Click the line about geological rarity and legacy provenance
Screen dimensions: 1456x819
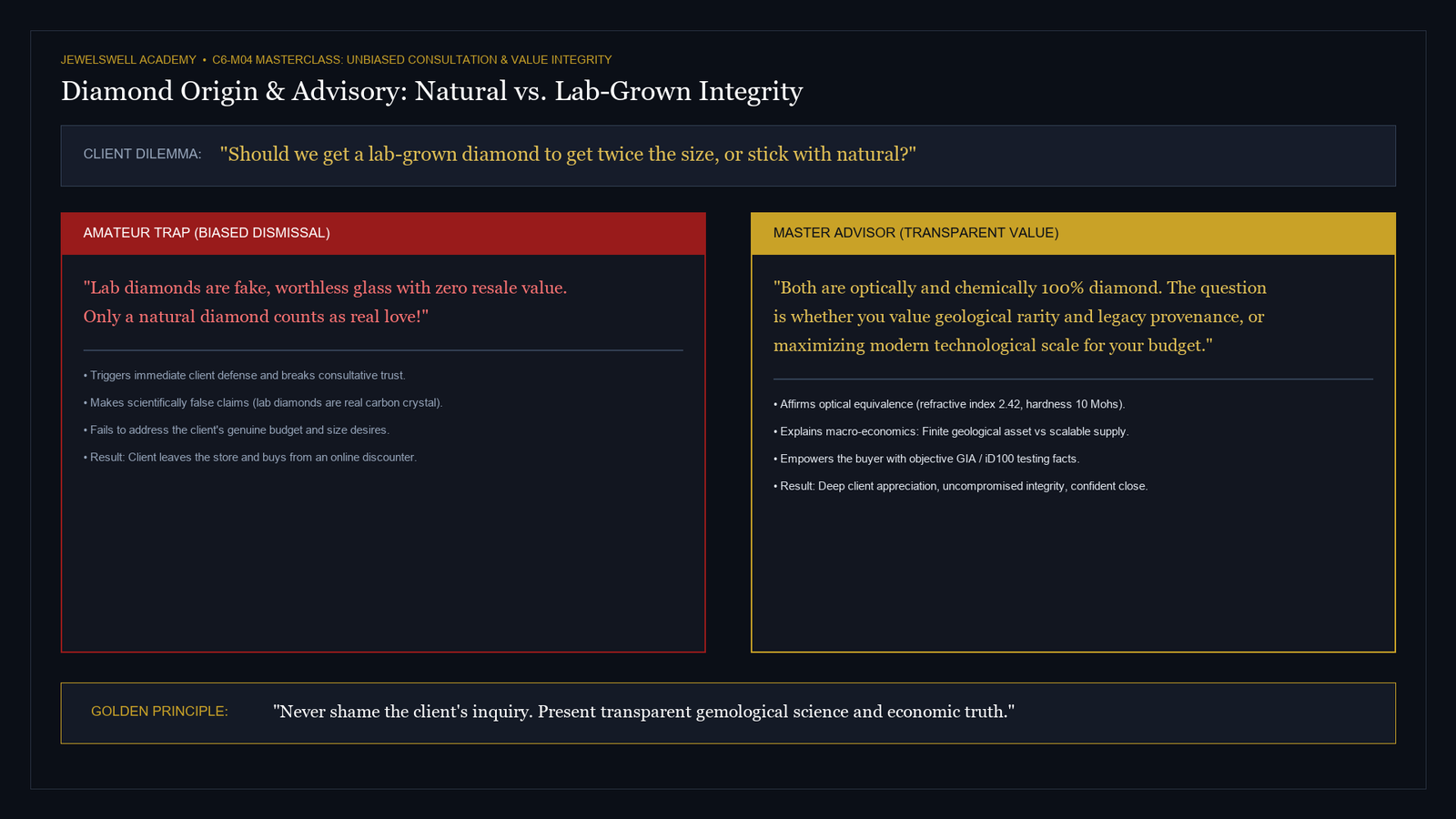(1018, 317)
